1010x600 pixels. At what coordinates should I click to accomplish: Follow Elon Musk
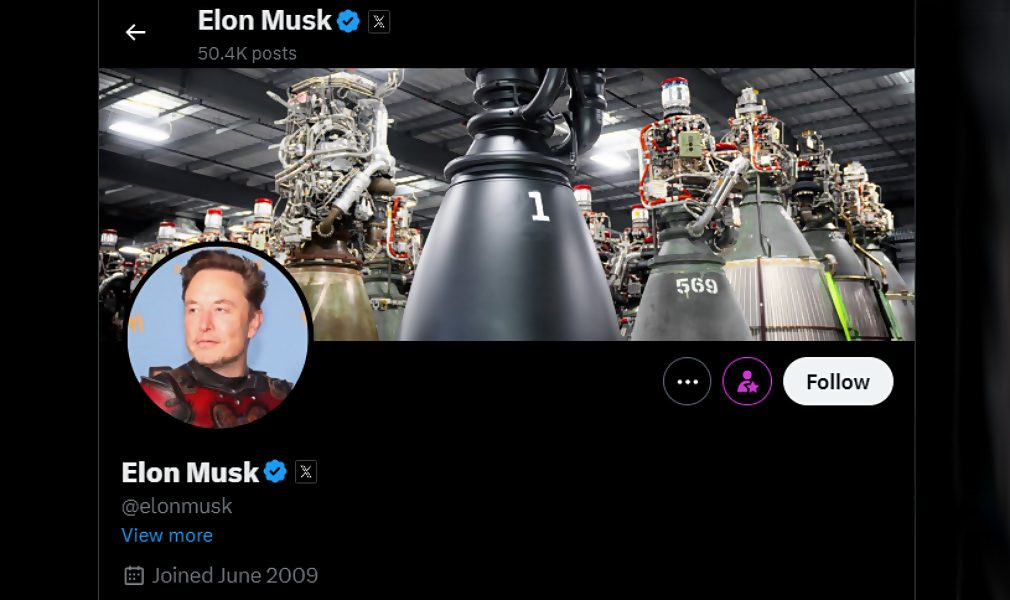tap(838, 382)
